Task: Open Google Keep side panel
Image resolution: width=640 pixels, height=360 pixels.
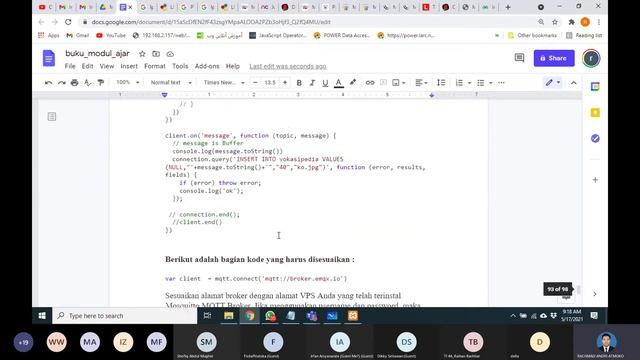Action: (x=595, y=113)
